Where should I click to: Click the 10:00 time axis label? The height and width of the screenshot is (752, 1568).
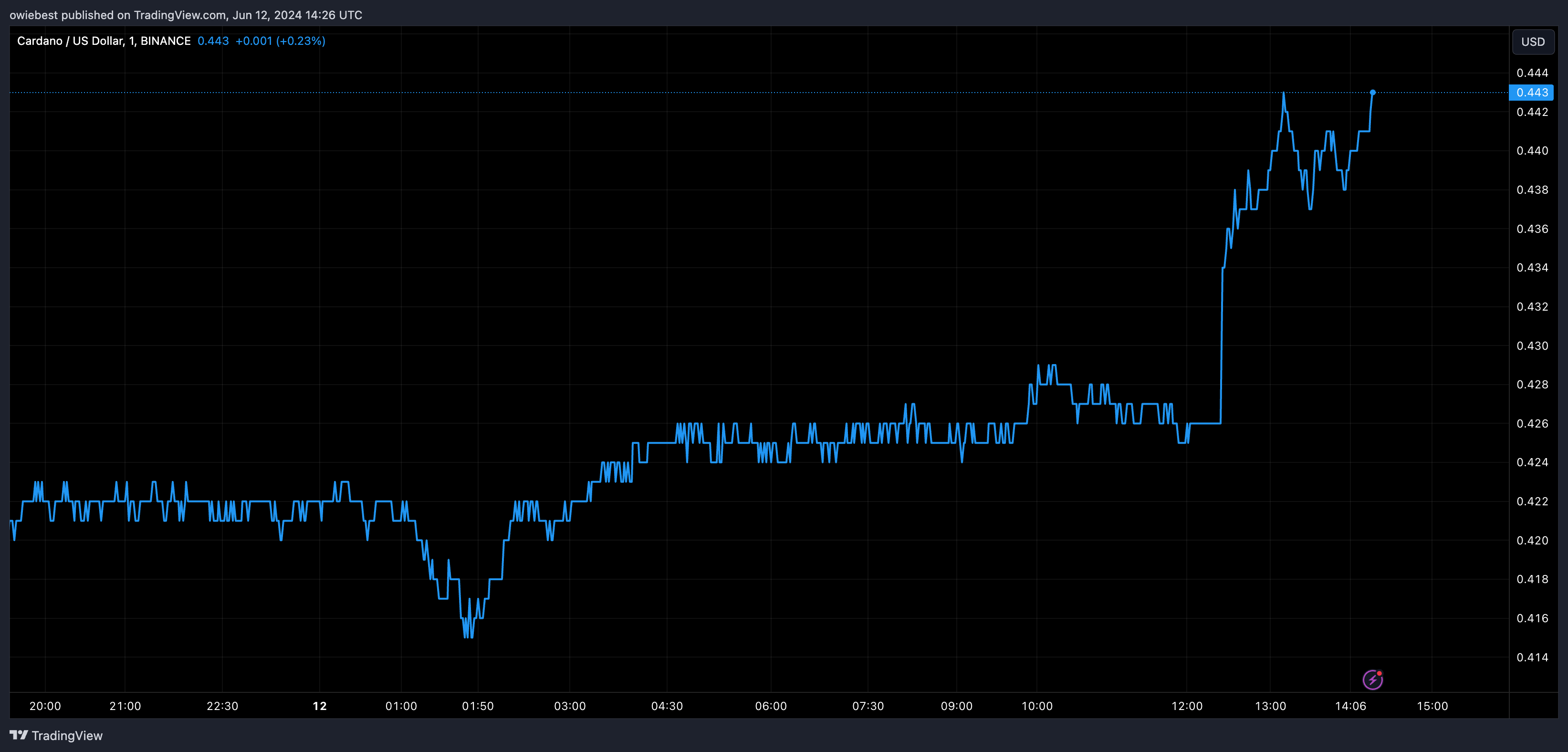pos(1036,706)
